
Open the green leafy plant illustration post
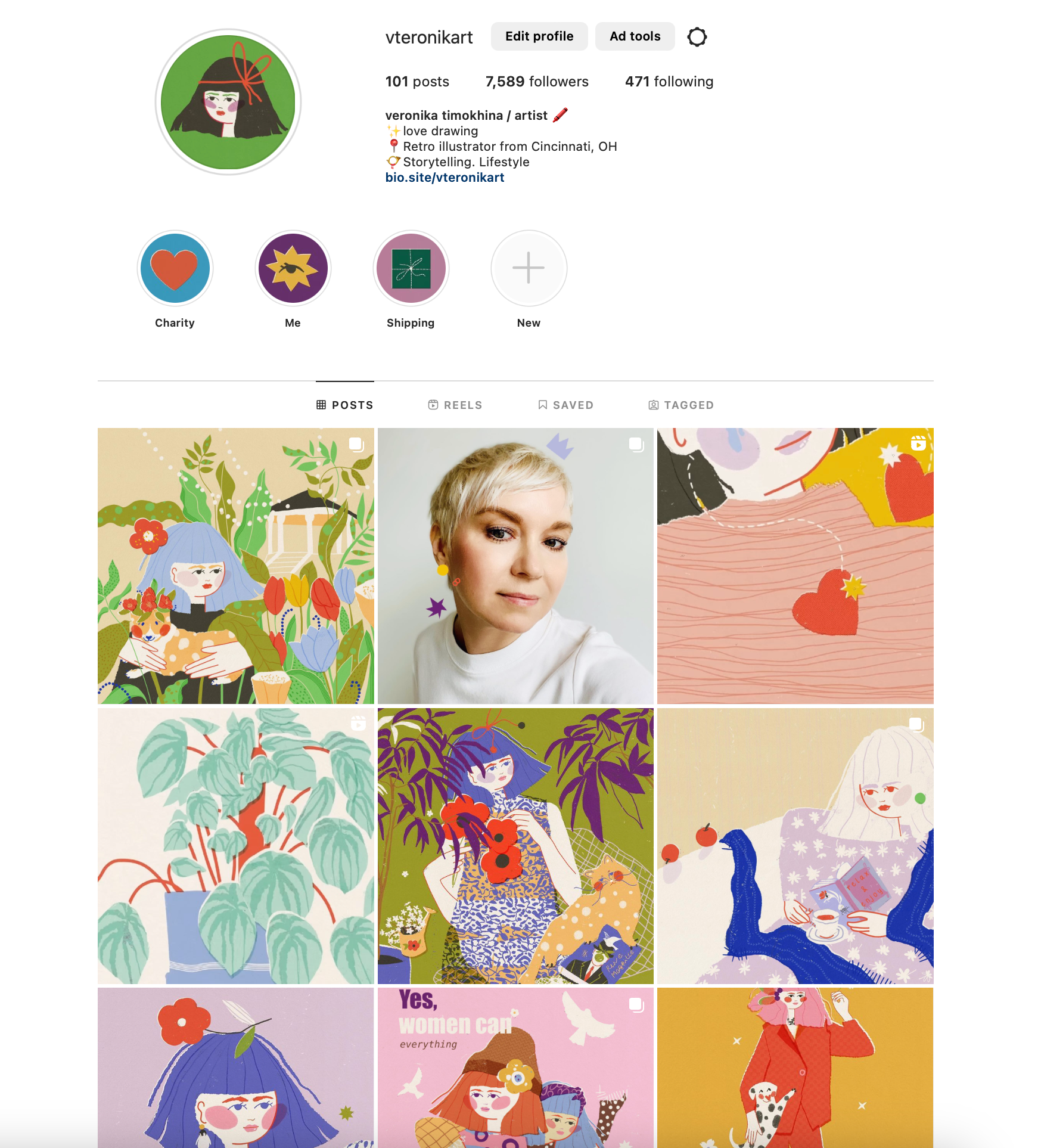tap(236, 846)
